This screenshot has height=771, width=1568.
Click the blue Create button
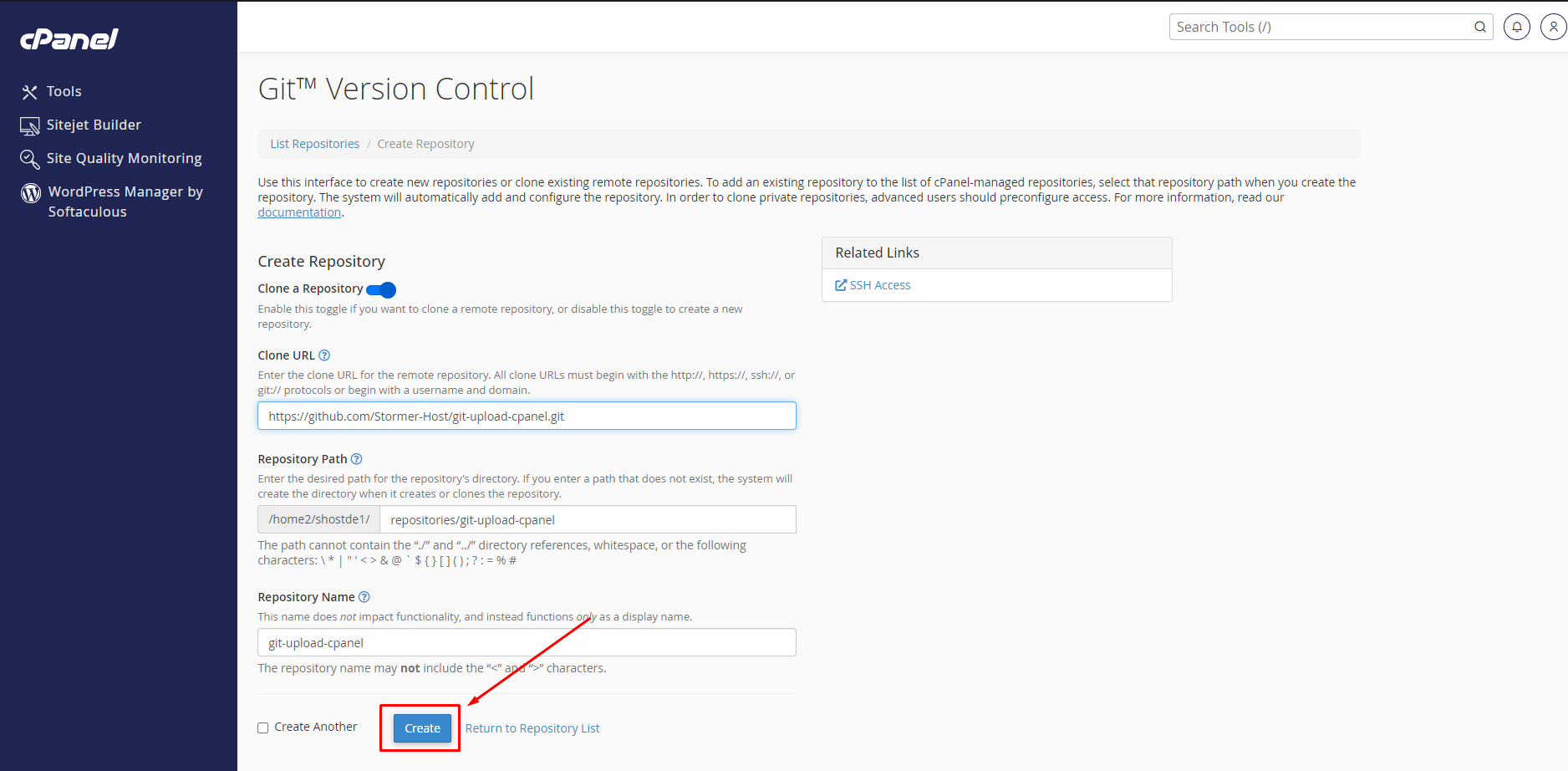[422, 728]
